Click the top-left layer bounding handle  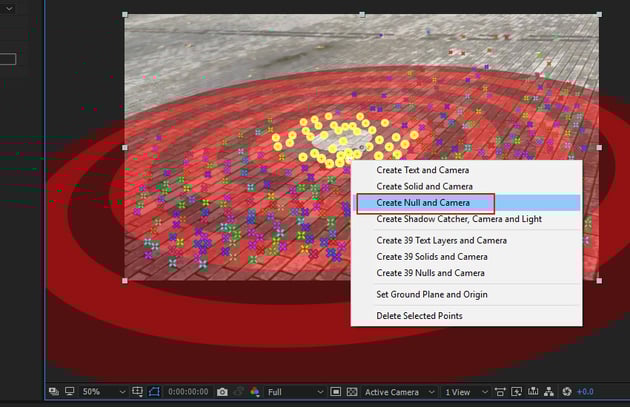[x=125, y=14]
